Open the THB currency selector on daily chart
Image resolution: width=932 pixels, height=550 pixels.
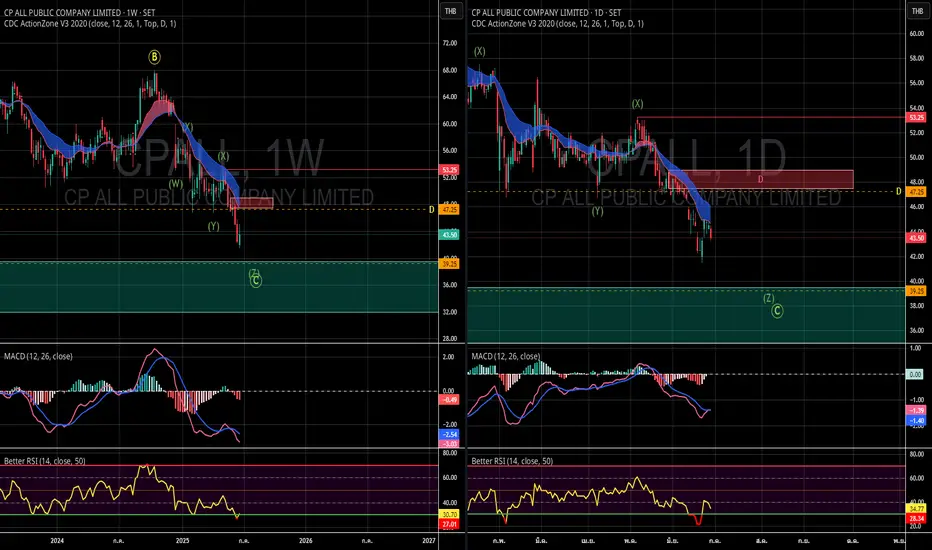tap(917, 11)
